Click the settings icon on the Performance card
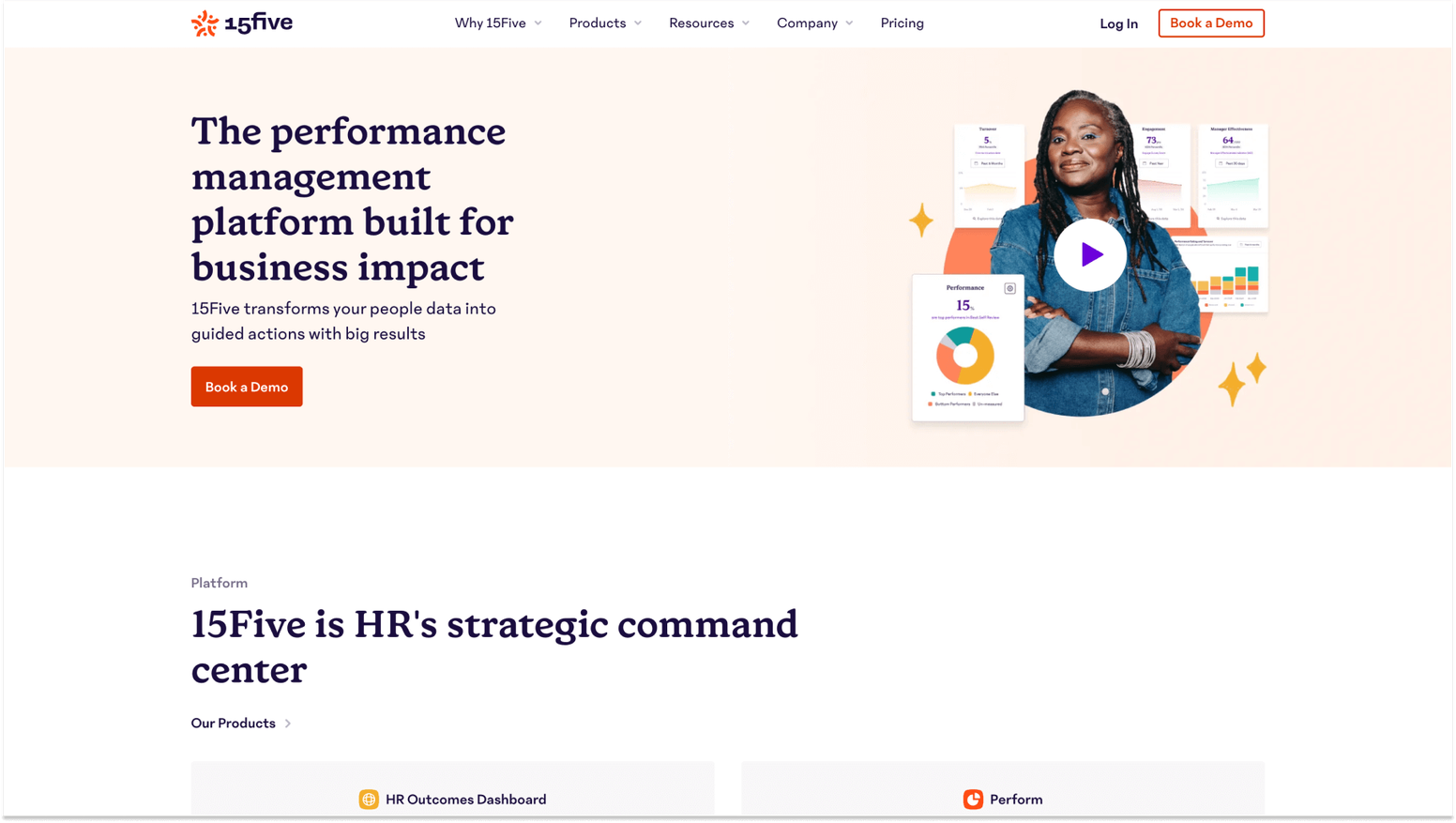This screenshot has width=1456, height=823. (1009, 288)
